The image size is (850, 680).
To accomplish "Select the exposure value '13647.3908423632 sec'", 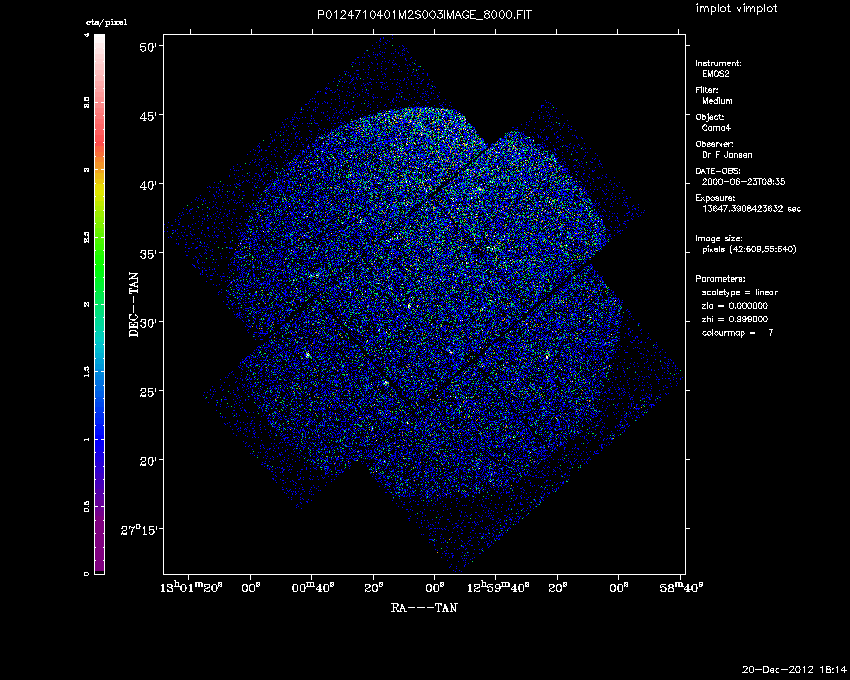I will click(751, 209).
